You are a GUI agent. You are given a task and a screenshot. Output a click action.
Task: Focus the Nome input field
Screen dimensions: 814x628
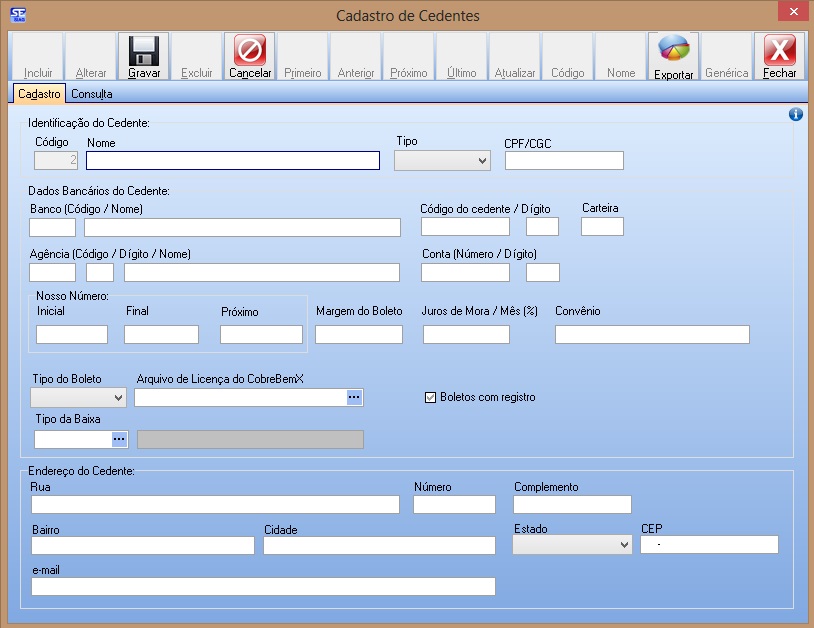233,160
